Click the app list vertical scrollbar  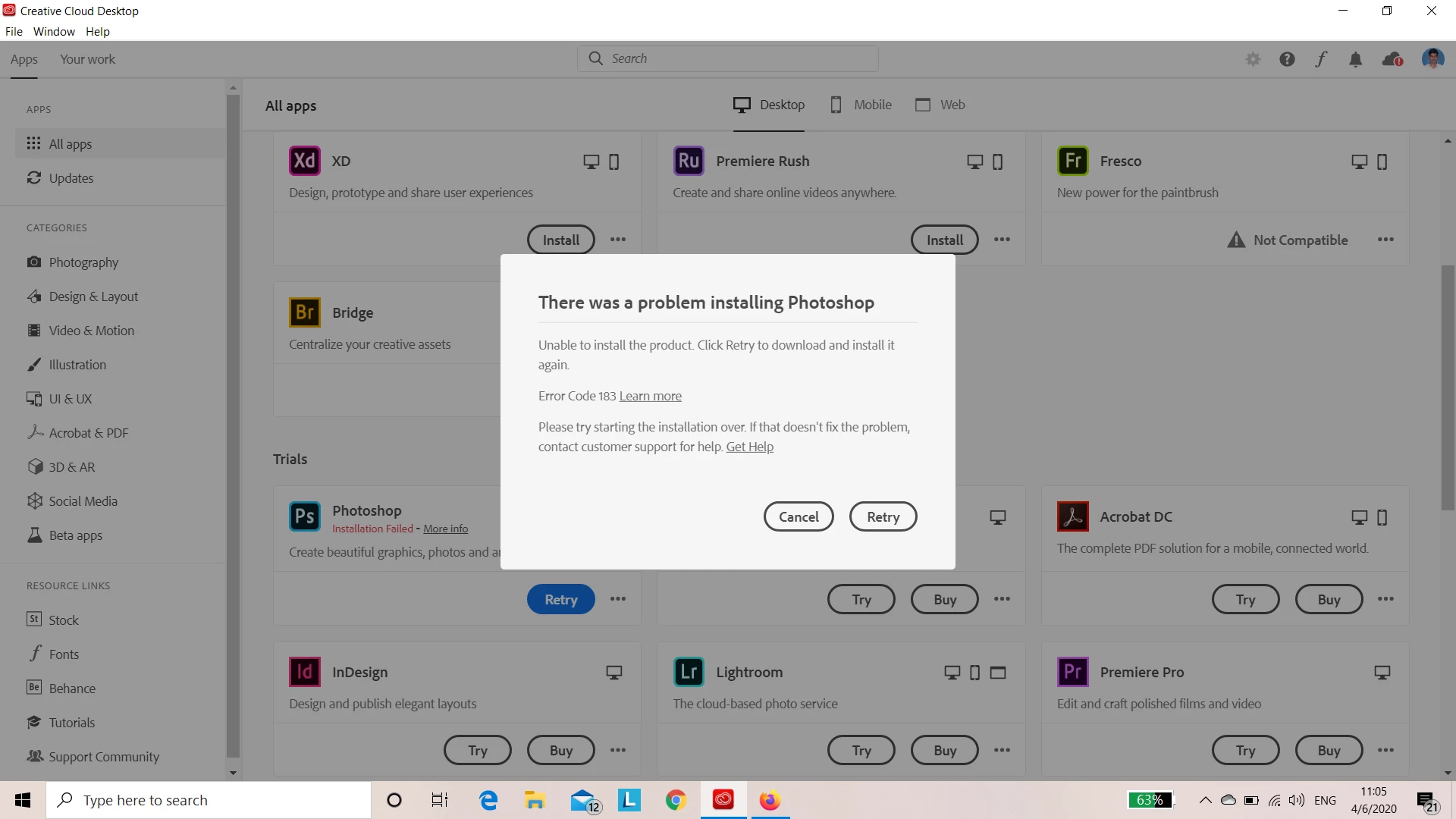point(1448,387)
